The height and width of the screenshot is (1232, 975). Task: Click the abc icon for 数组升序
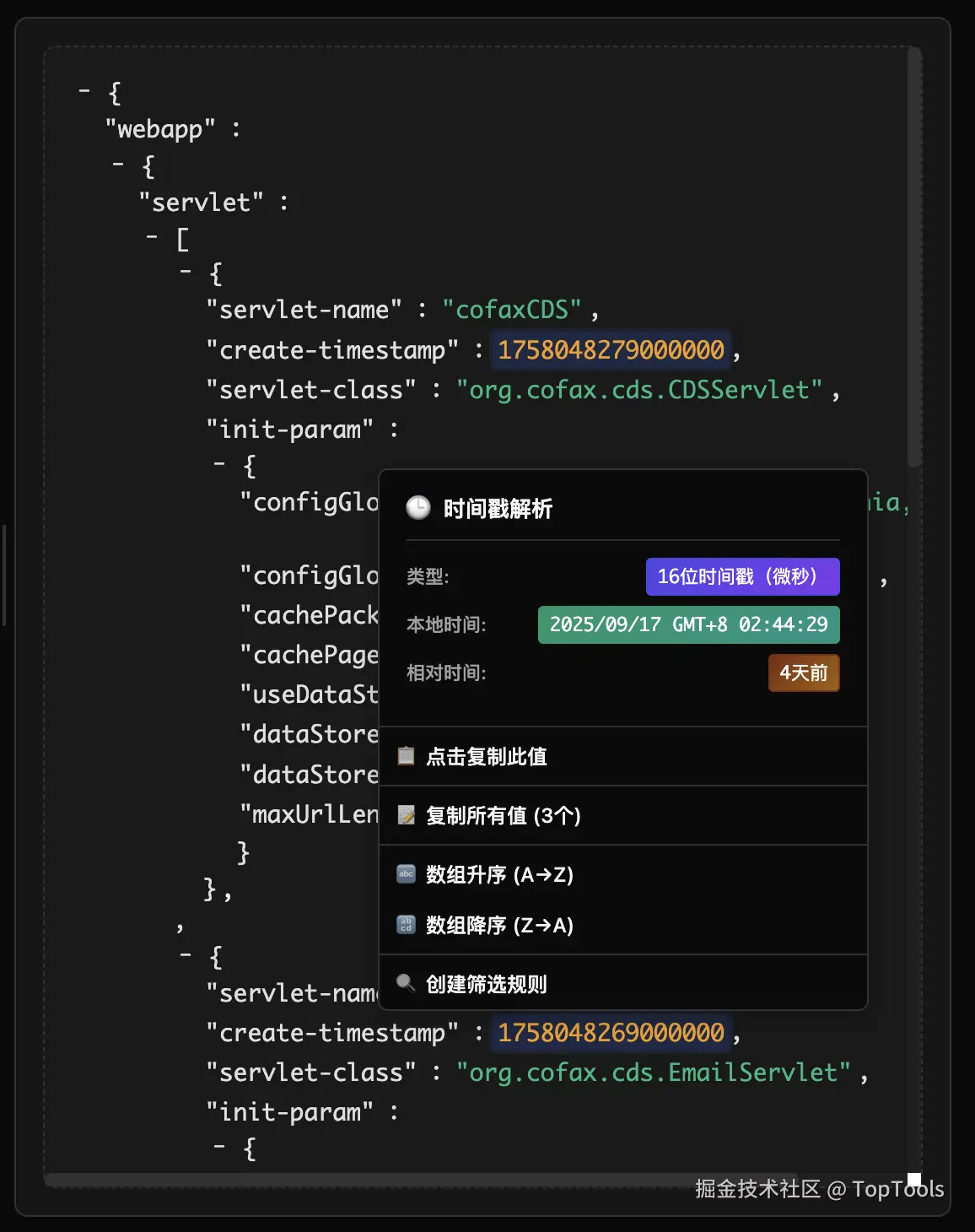coord(406,874)
